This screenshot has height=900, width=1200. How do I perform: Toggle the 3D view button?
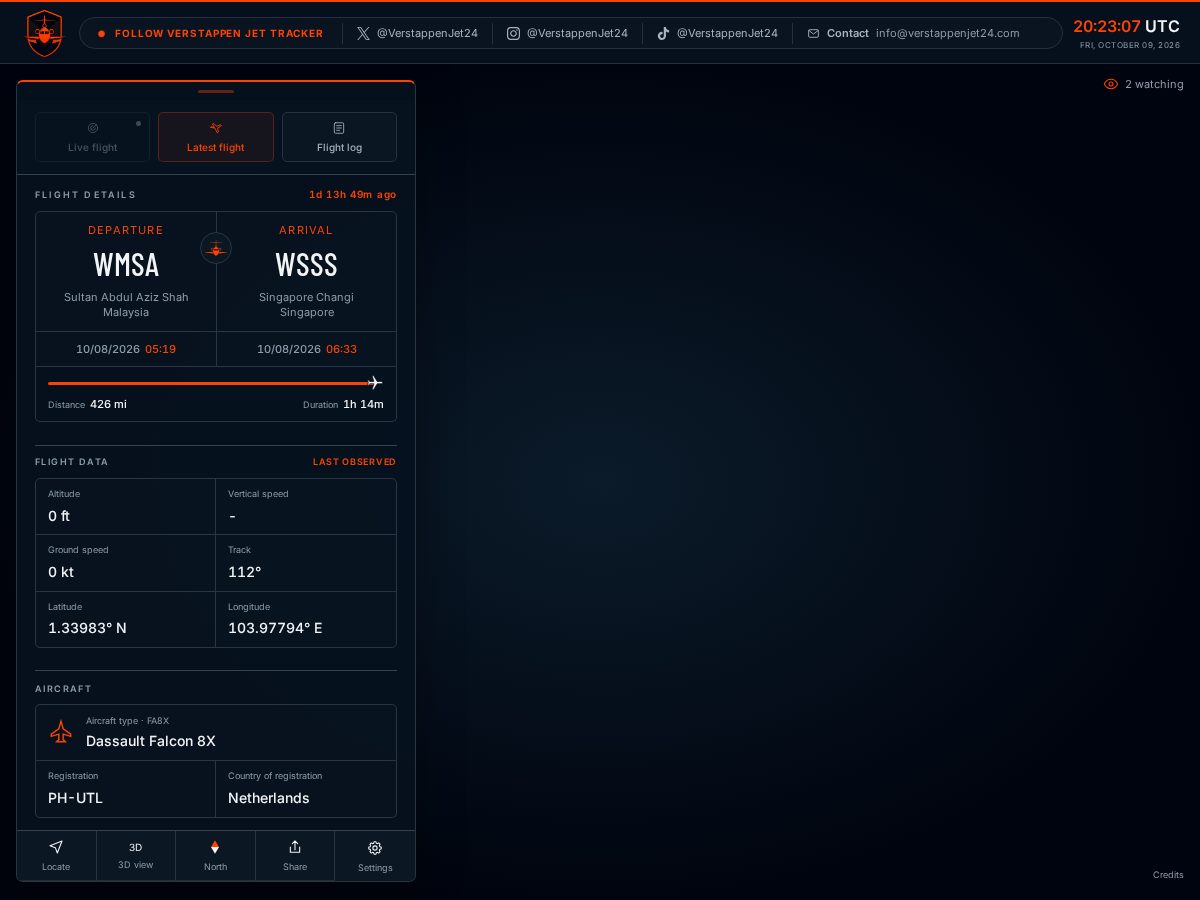136,855
